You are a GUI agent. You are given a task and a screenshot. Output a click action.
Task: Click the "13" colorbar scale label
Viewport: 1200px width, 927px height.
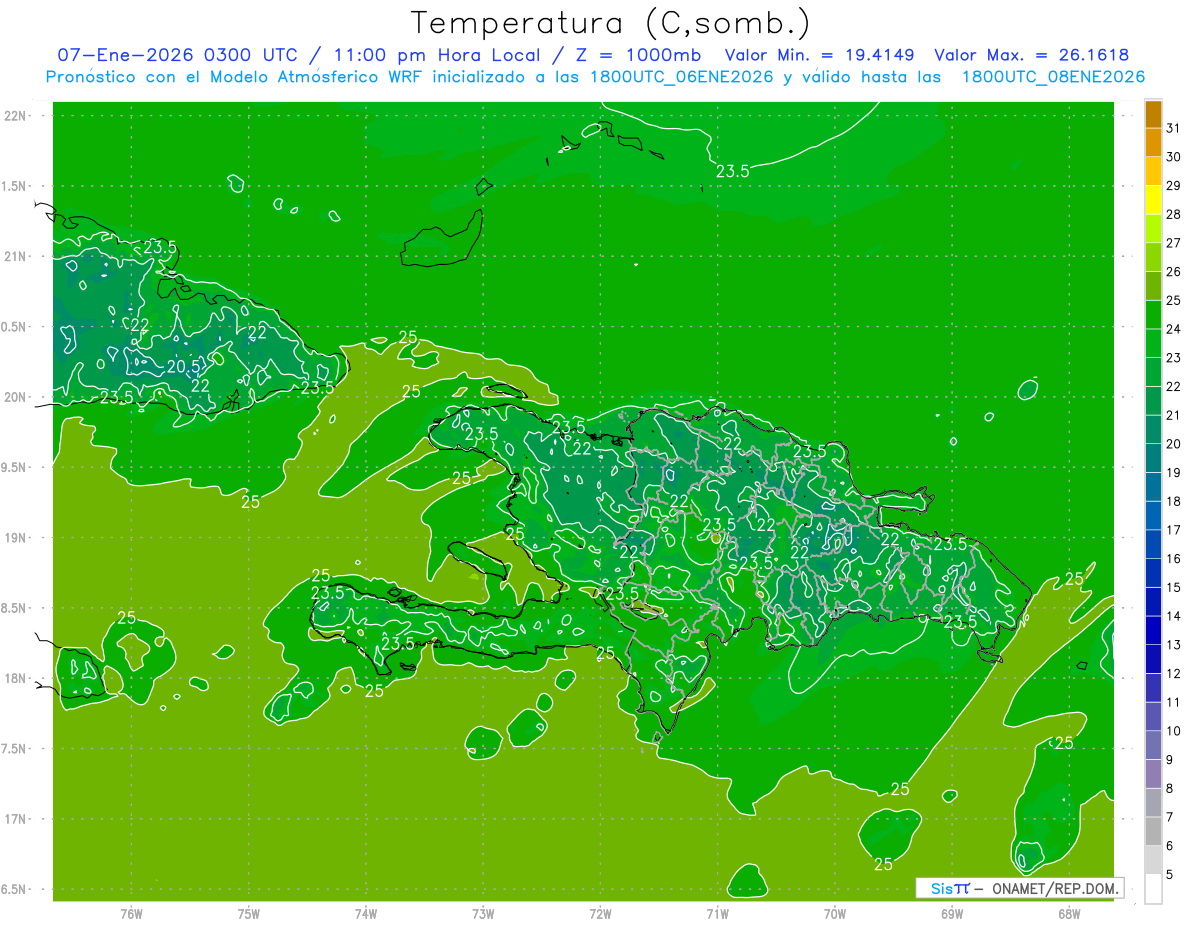[x=1174, y=645]
